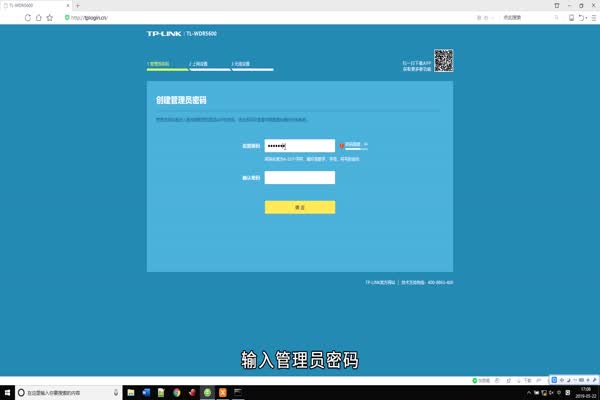The image size is (600, 400).
Task: Click the browser search box at top right
Action: [x=530, y=18]
